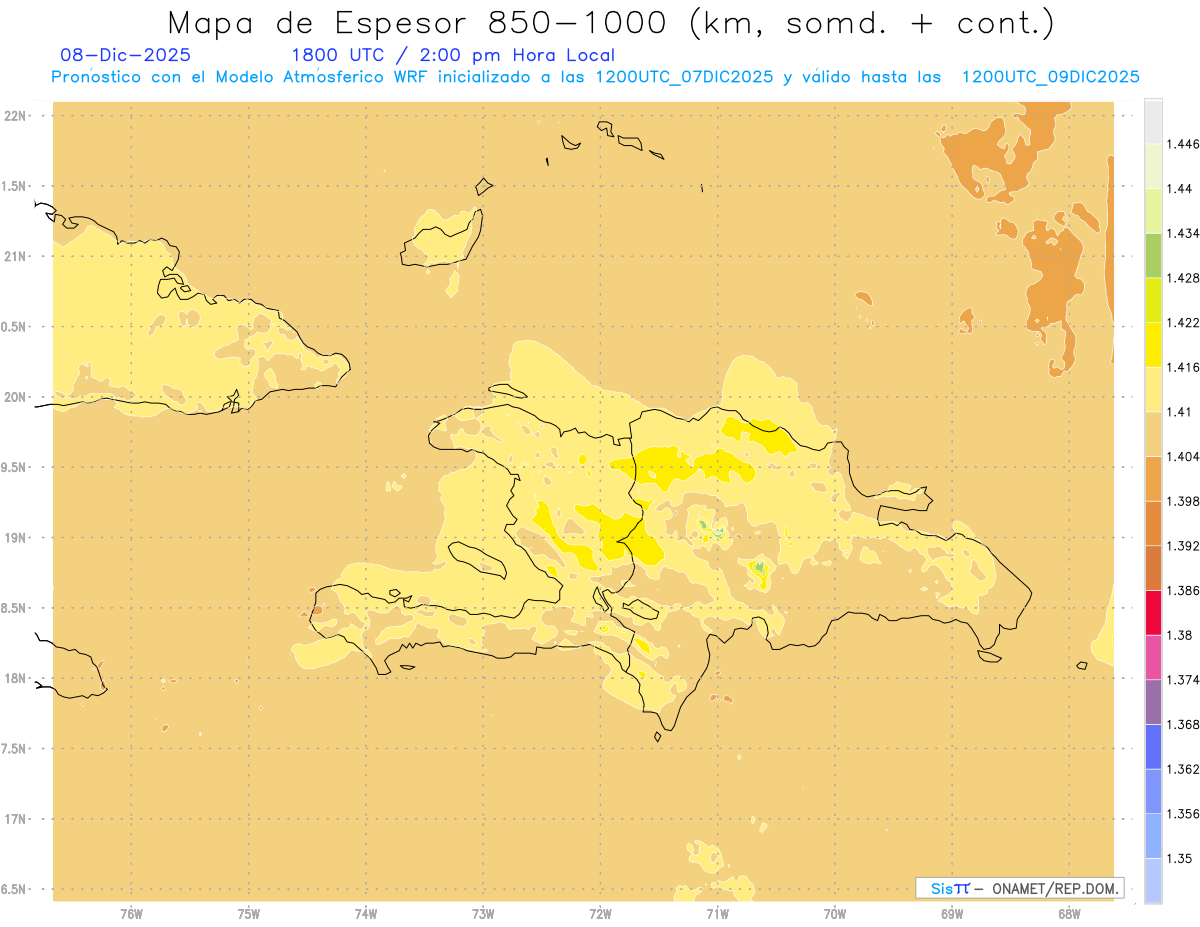This screenshot has width=1200, height=927.
Task: Click the colorbar value "1.398"
Action: tap(1183, 501)
